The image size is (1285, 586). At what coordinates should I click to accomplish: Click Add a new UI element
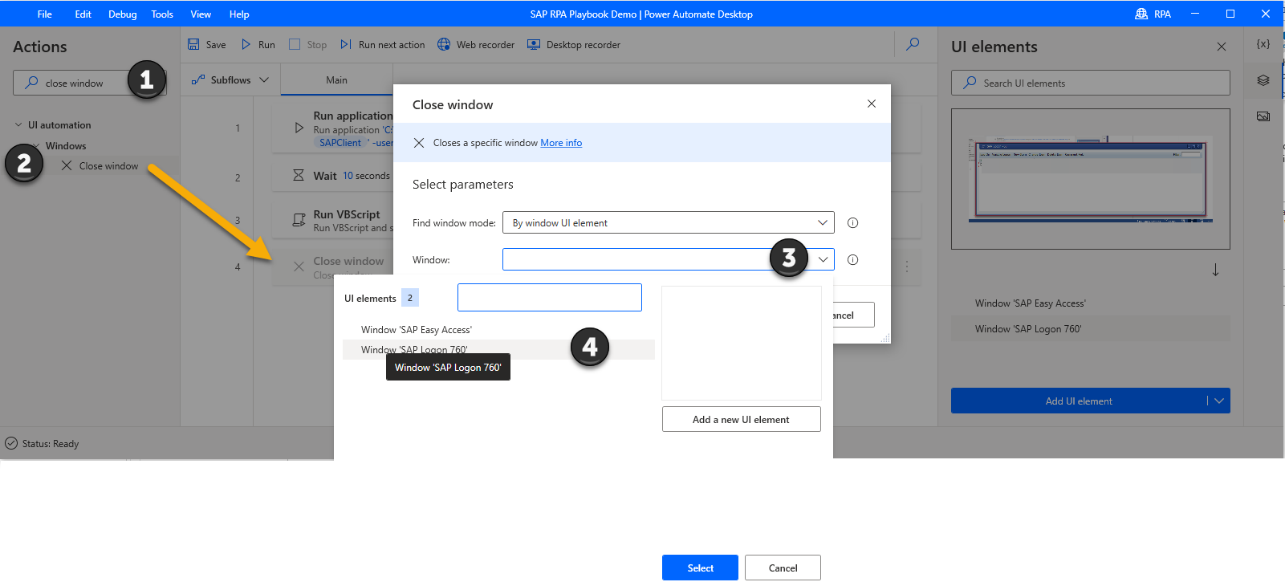point(741,419)
